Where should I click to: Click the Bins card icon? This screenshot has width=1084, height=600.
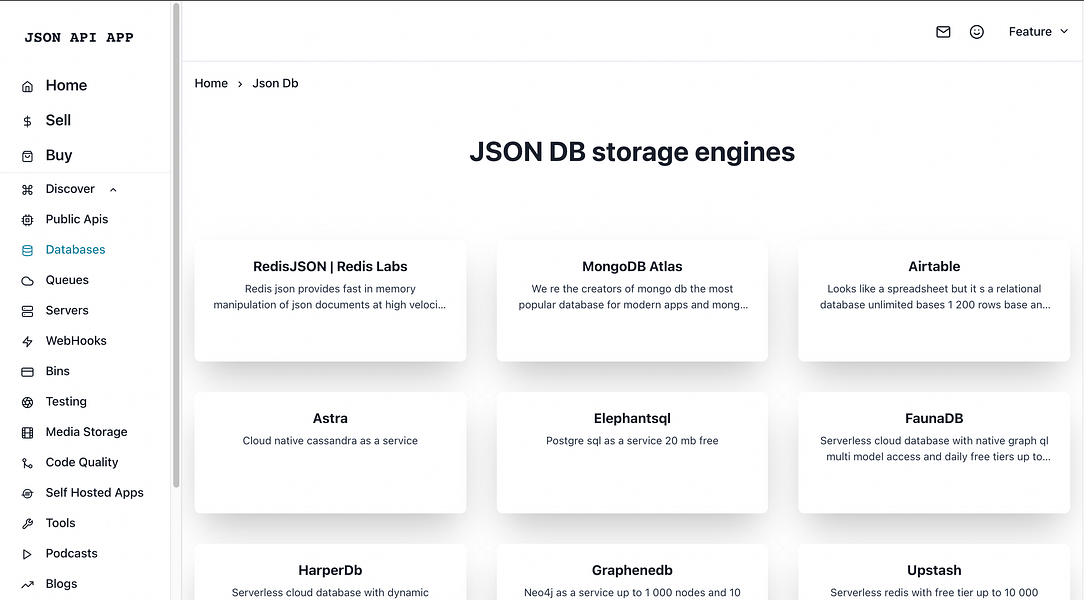click(28, 372)
